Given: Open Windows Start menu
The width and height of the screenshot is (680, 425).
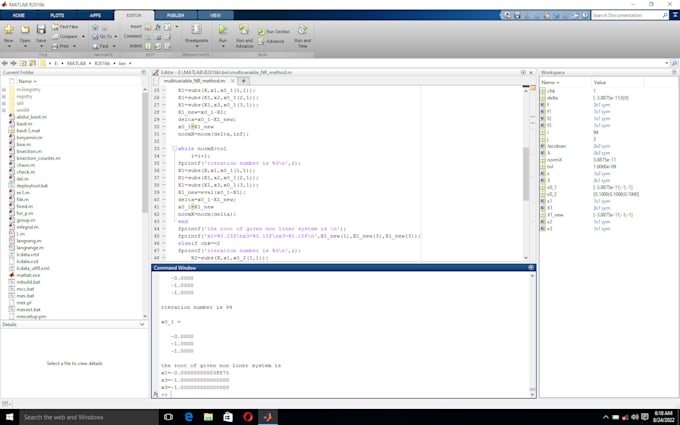Looking at the screenshot, I should [x=9, y=417].
